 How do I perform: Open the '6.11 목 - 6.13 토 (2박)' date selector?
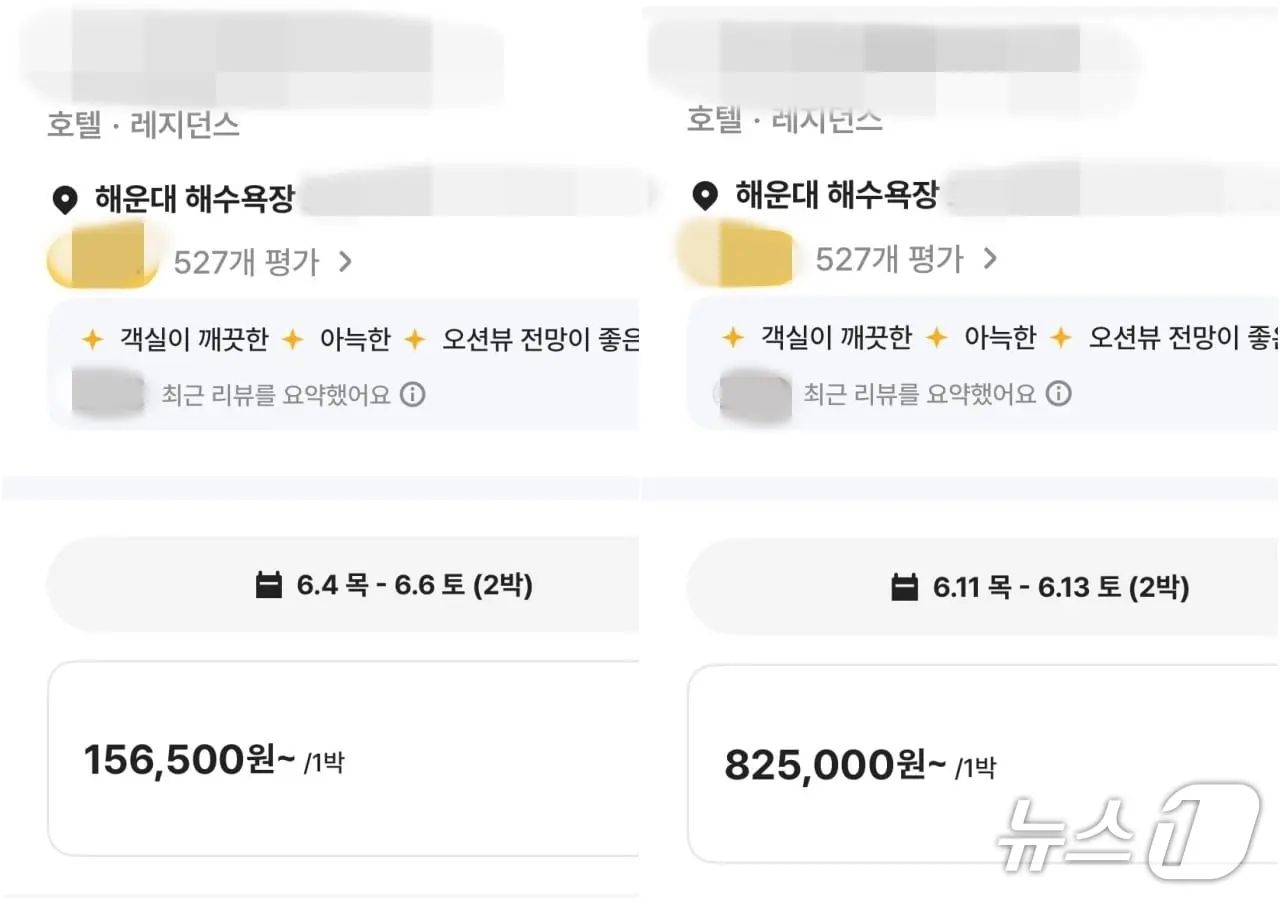click(x=1040, y=587)
